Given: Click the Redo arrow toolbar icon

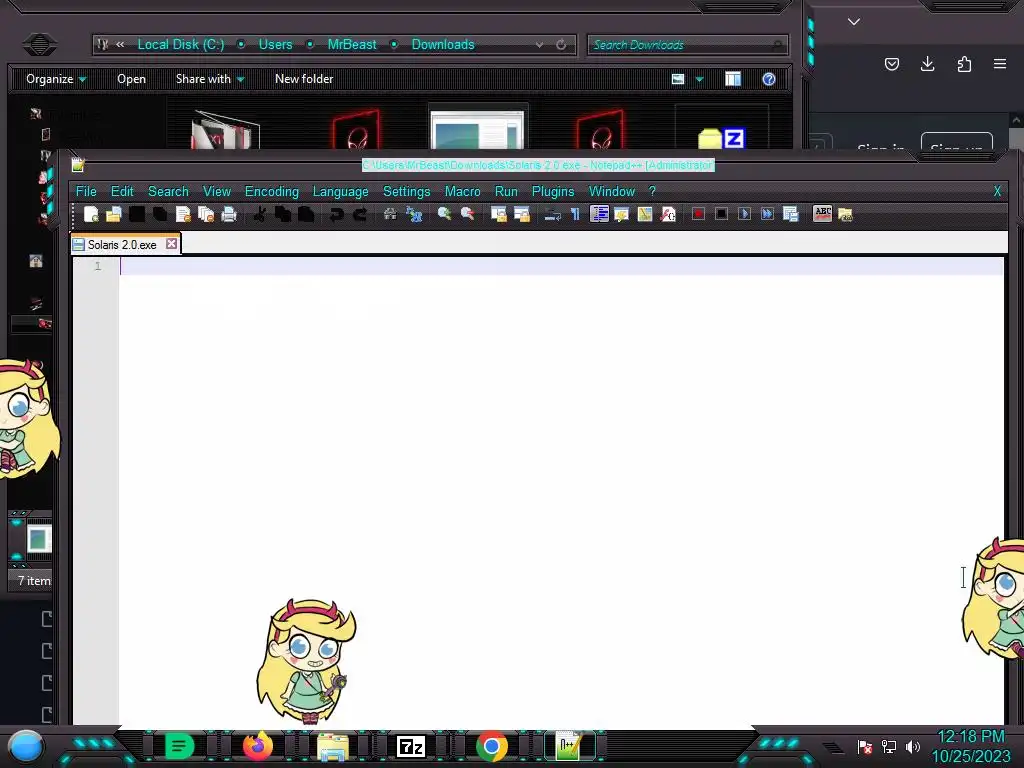Looking at the screenshot, I should 360,214.
